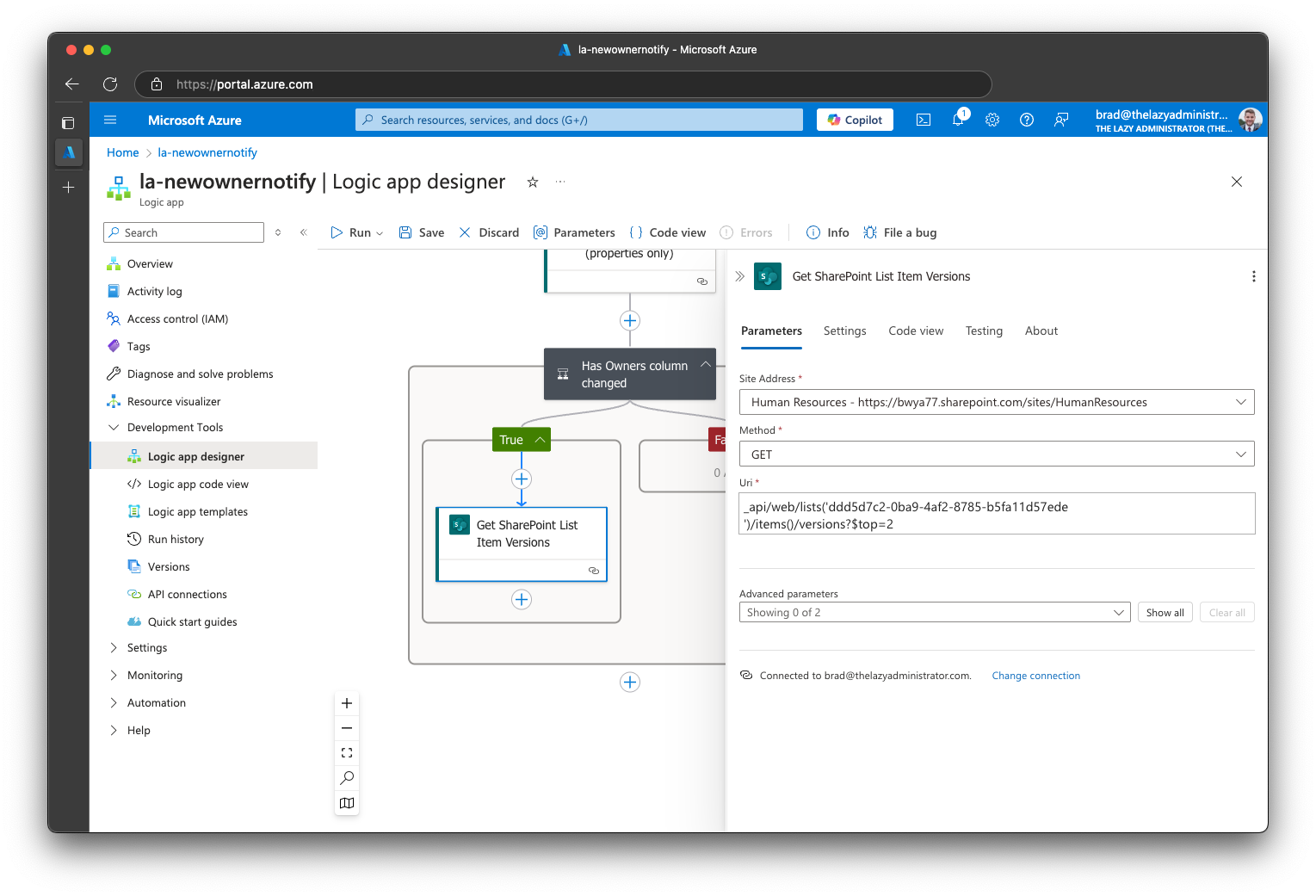Viewport: 1316px width, 896px height.
Task: Collapse the left navigation with double chevron
Action: click(x=303, y=232)
